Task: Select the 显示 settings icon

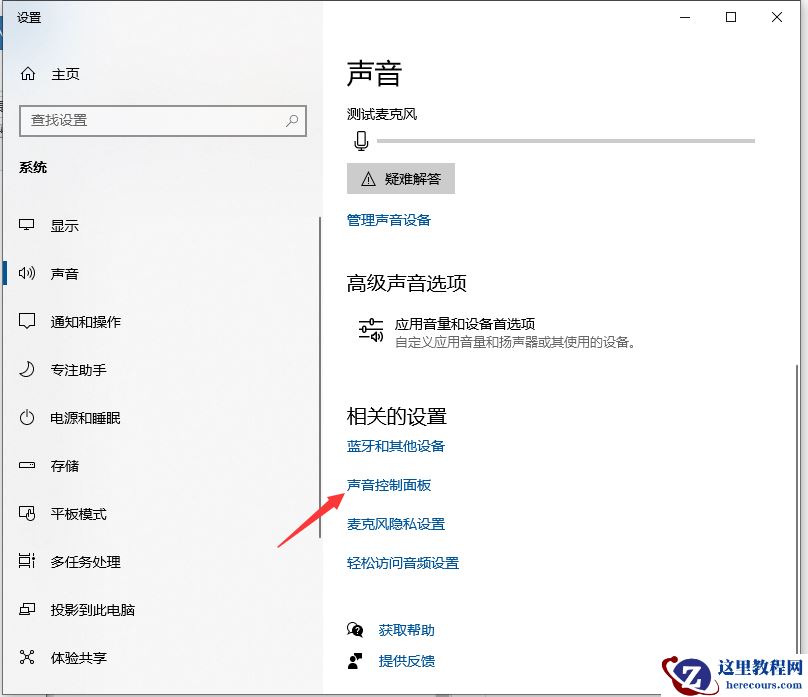Action: point(26,225)
